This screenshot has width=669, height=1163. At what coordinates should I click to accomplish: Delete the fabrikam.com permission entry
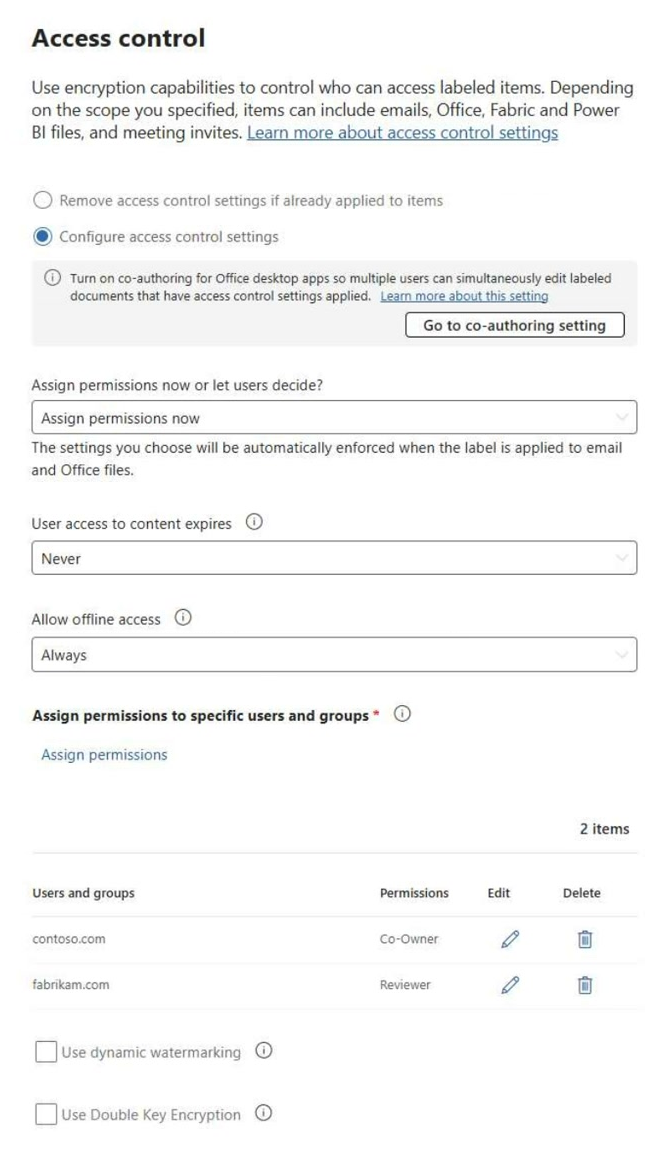coord(584,985)
